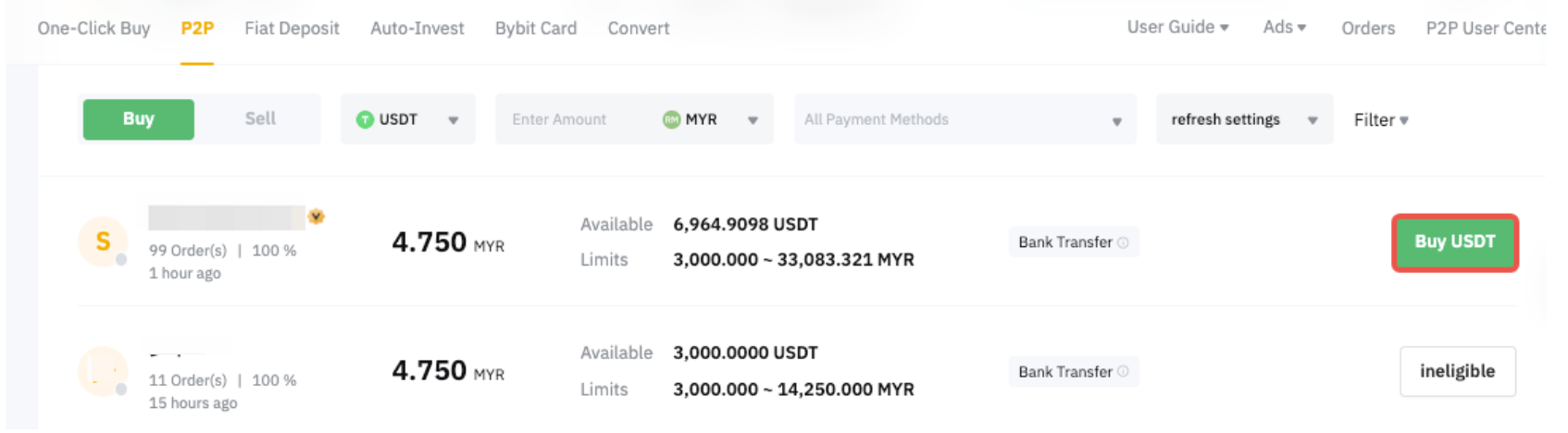The width and height of the screenshot is (1568, 433).
Task: Click the second seller's avatar
Action: pyautogui.click(x=103, y=371)
